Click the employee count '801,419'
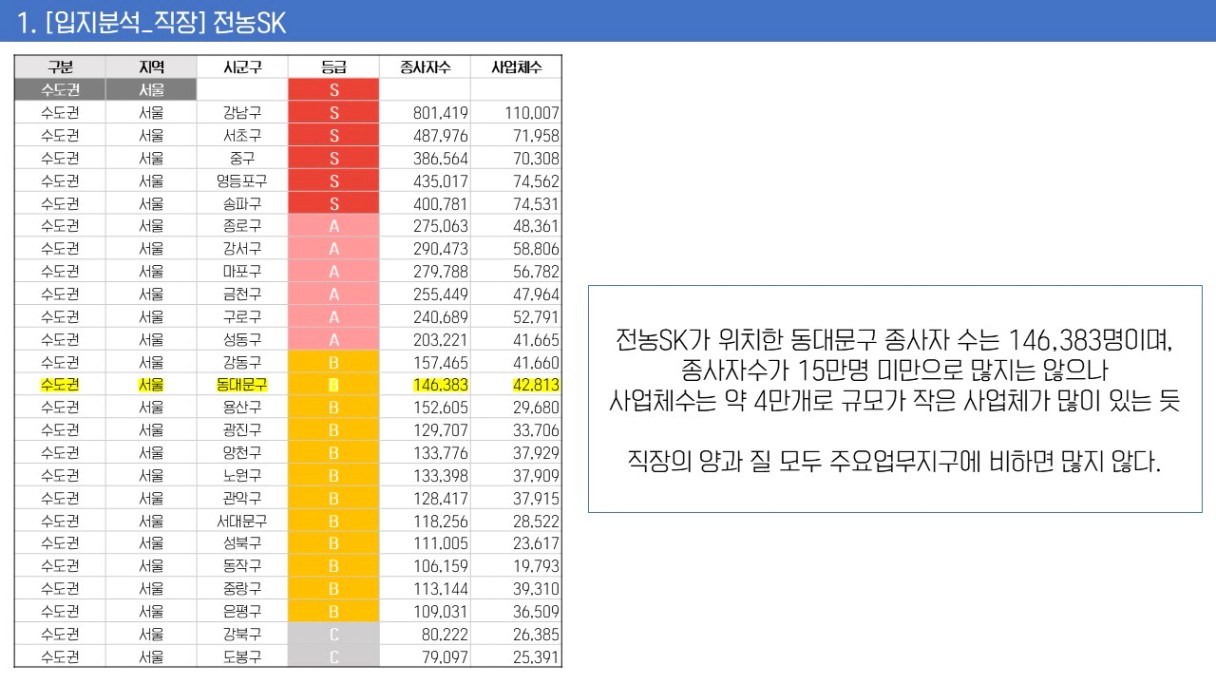 pyautogui.click(x=440, y=113)
